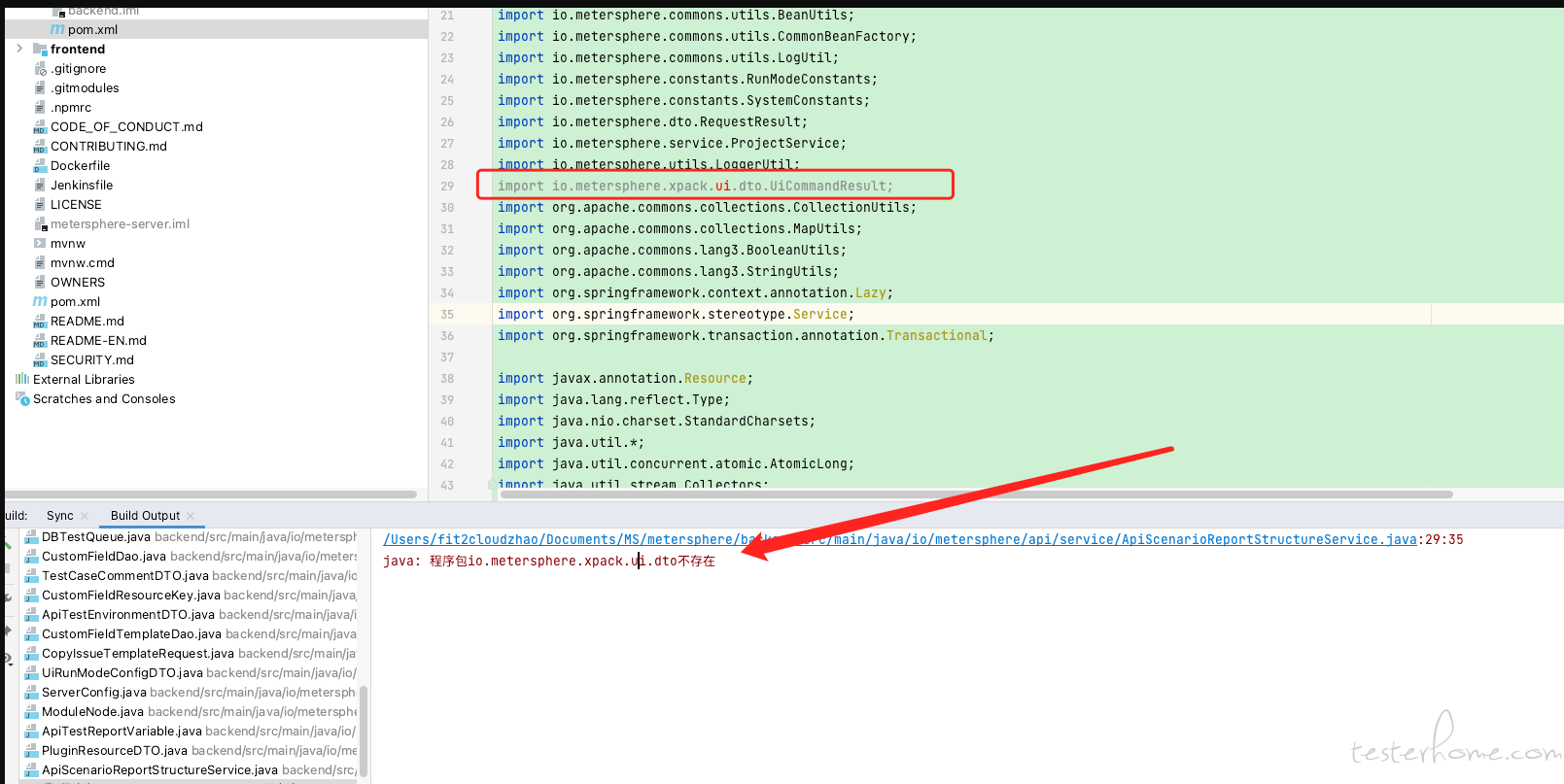Expand the frontend folder chevron
This screenshot has height=784, width=1564.
click(x=19, y=49)
